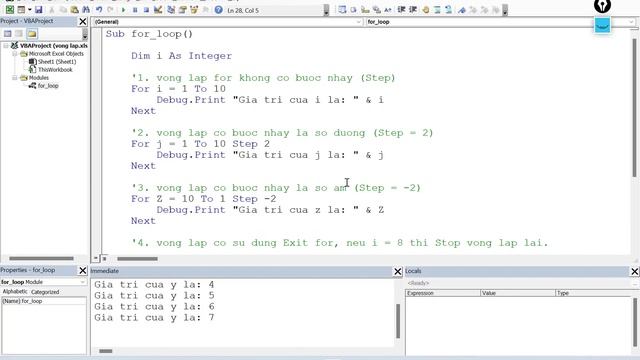Viewport: 640px width, 360px height.
Task: Indent the selected code with the Indent icon
Action: [x=401, y=10]
